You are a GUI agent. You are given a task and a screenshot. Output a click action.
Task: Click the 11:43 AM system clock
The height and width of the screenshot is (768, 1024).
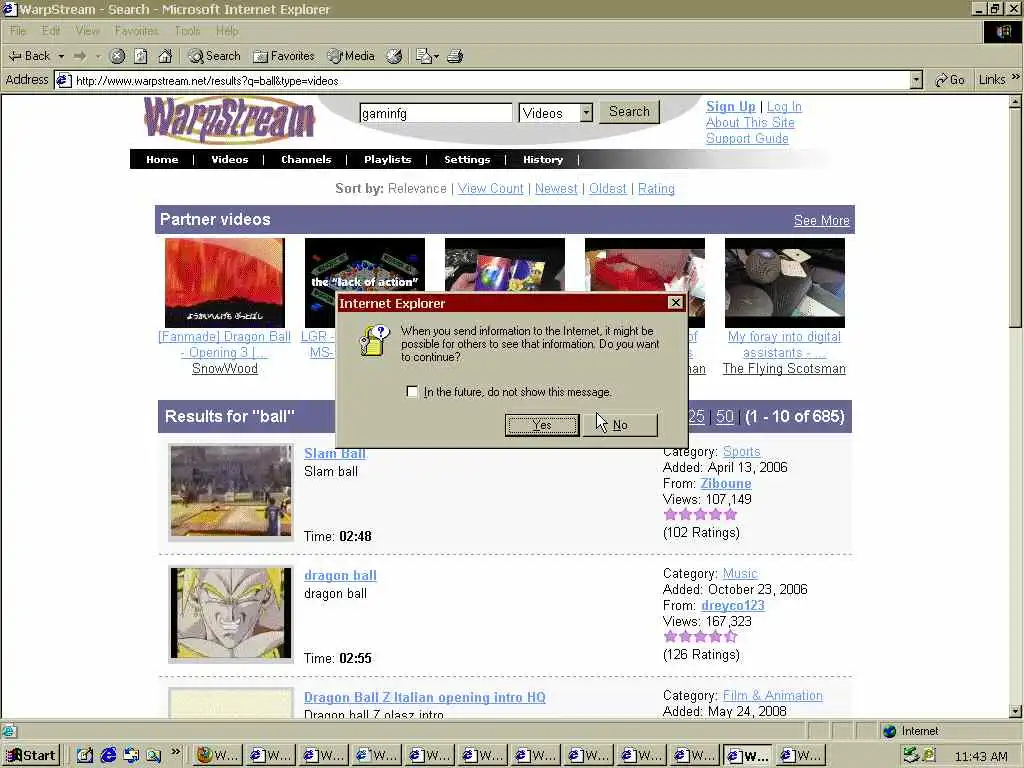(981, 756)
